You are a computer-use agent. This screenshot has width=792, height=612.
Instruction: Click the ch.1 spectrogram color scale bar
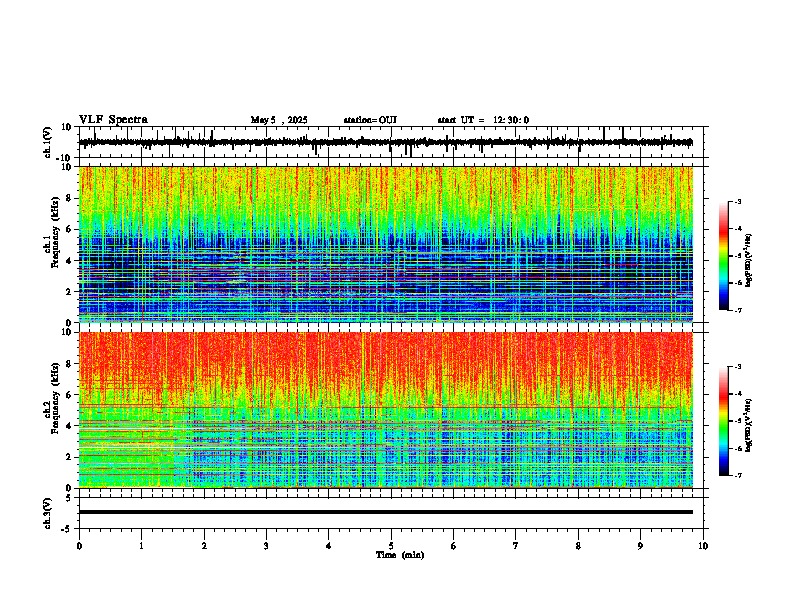724,256
